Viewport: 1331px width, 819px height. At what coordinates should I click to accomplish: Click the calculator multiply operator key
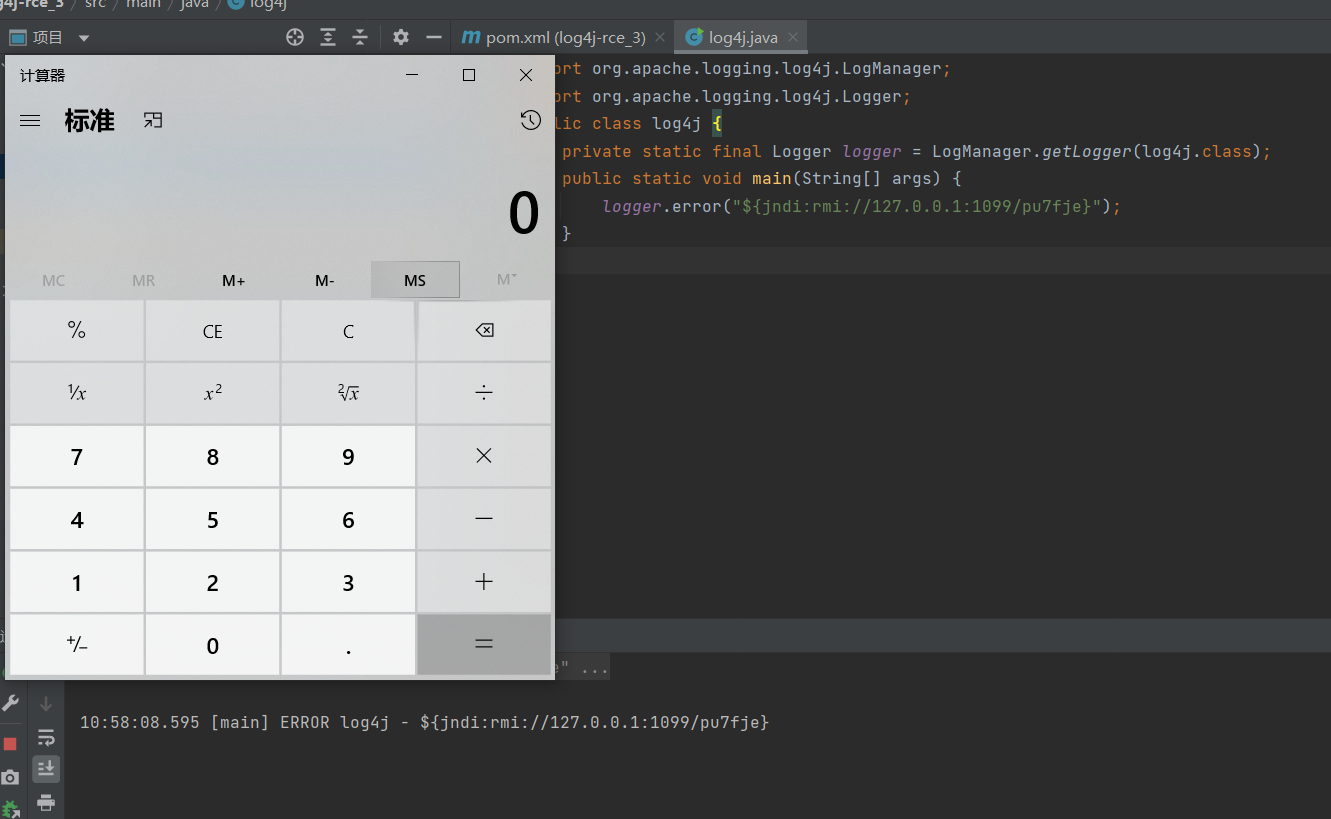tap(484, 456)
